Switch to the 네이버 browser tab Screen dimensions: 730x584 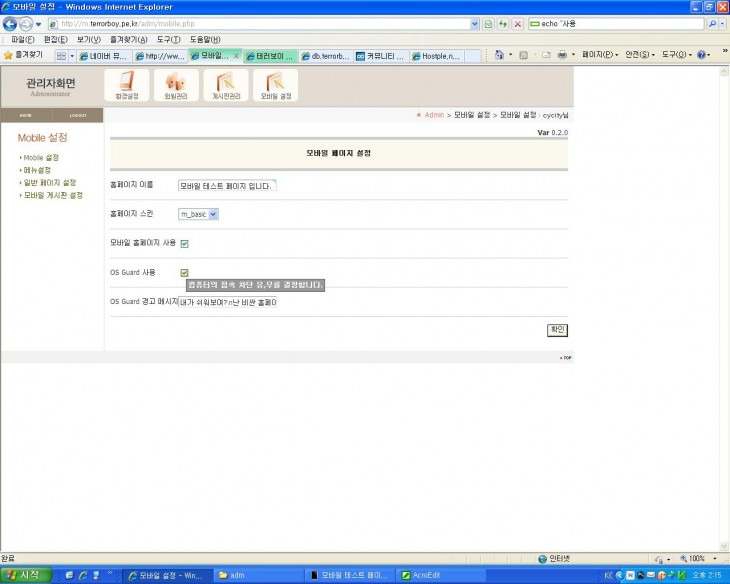(104, 56)
